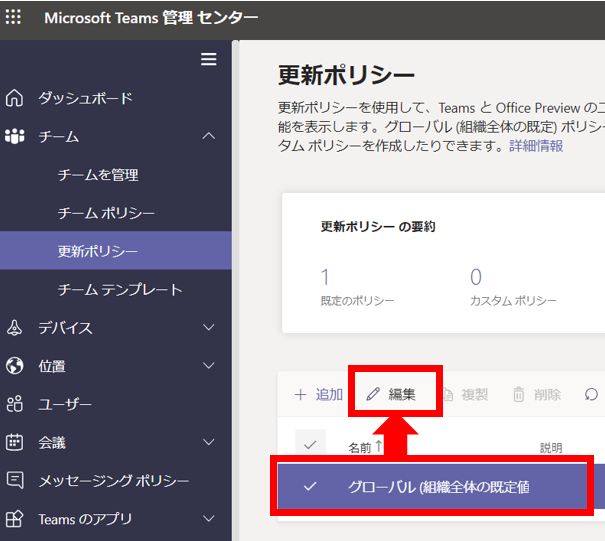Expand the 位置 section chevron
Image resolution: width=605 pixels, height=541 pixels.
[209, 365]
